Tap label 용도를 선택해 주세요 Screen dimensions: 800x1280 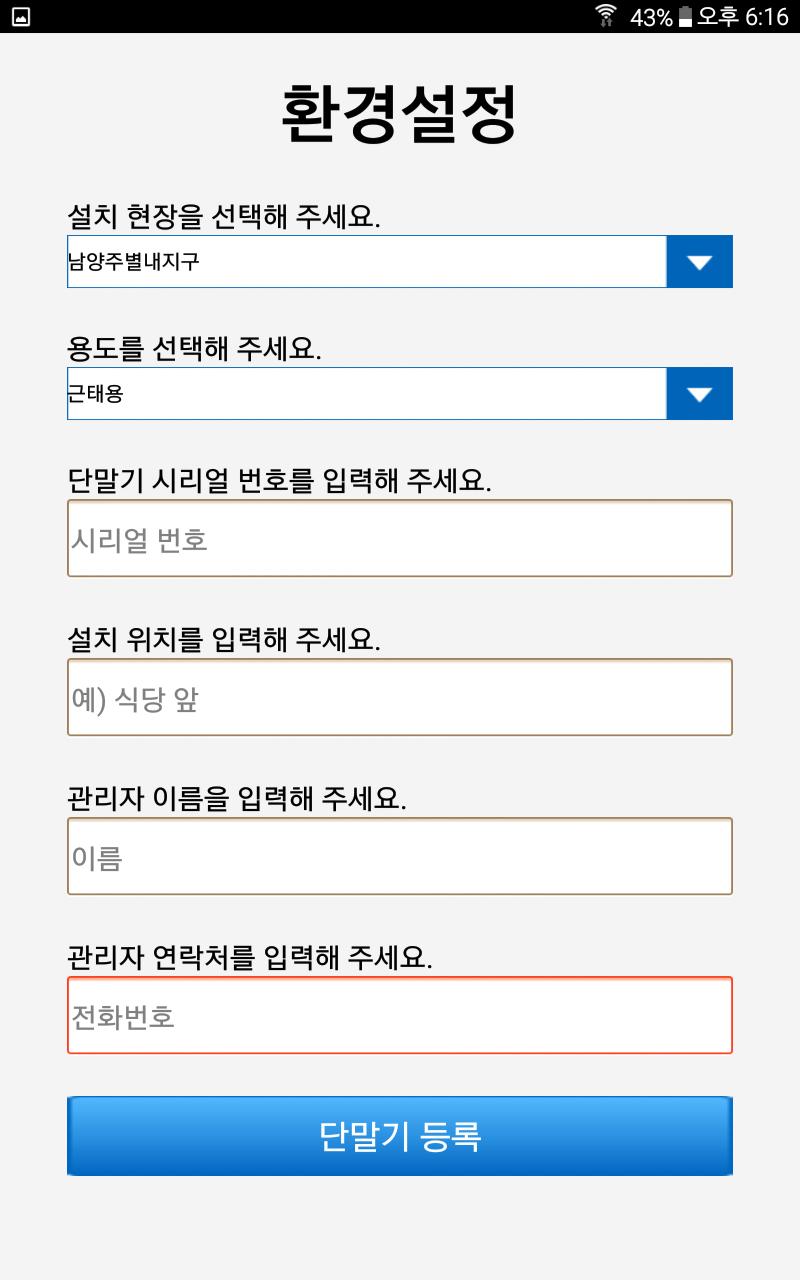194,348
